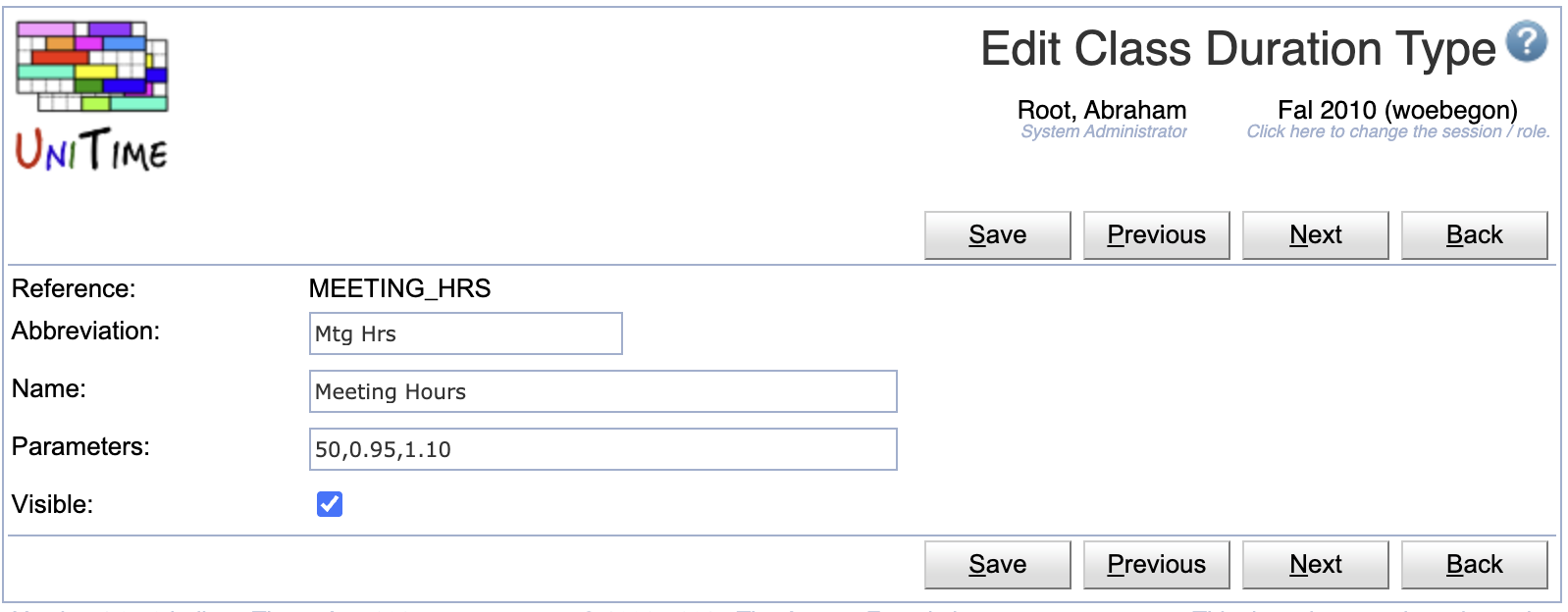Click the bottom Save button
This screenshot has height=612, width=1568.
[x=998, y=565]
